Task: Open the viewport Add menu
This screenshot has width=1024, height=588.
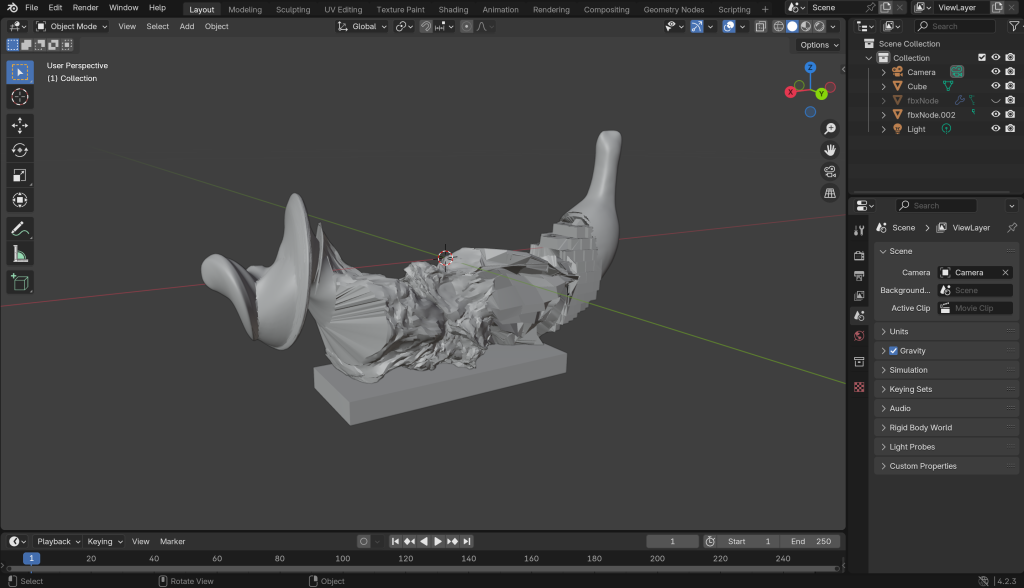Action: (x=187, y=27)
